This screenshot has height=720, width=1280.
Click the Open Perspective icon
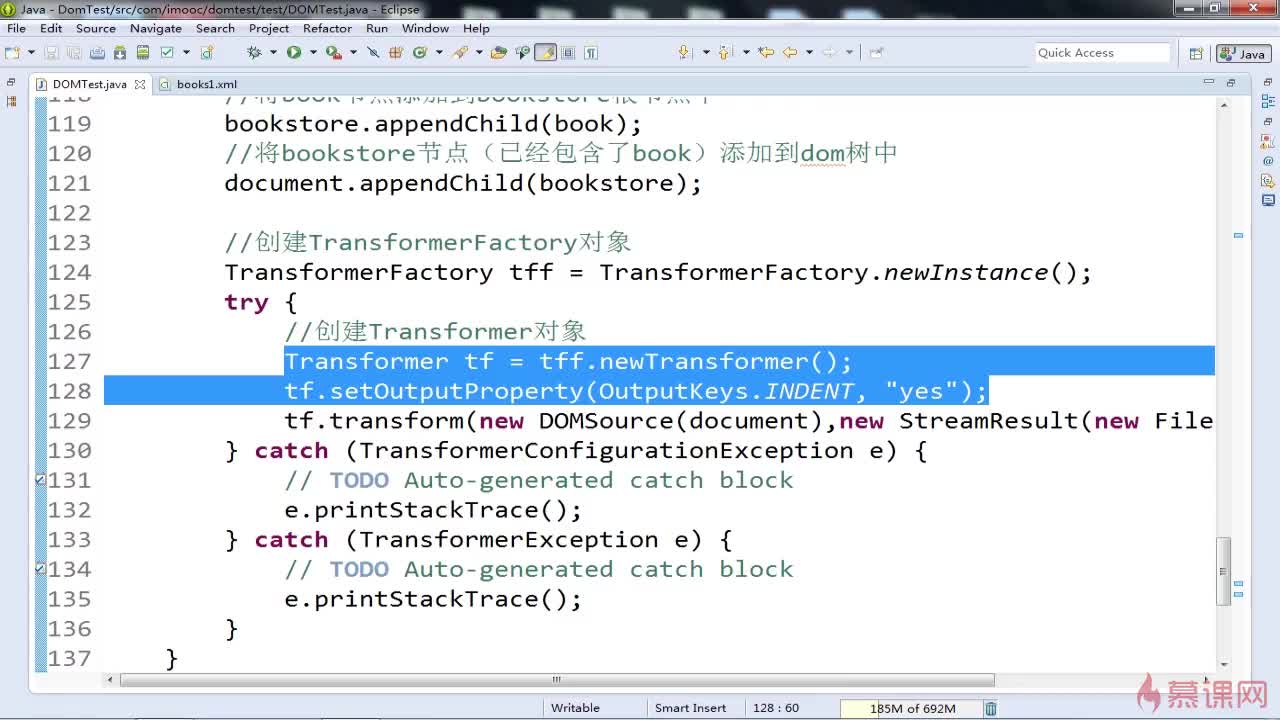1196,53
